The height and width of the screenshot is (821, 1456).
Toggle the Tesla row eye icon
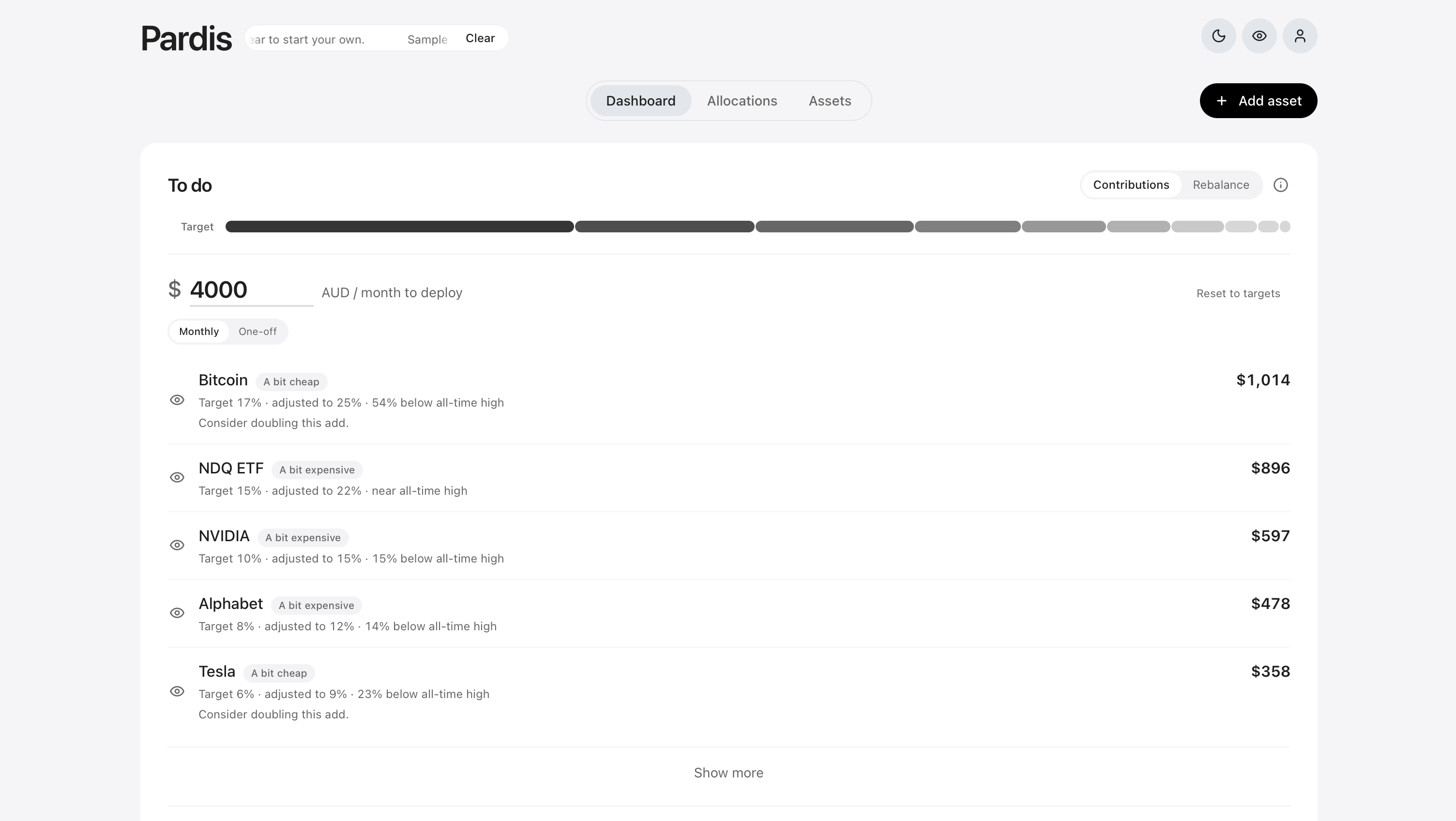(177, 692)
